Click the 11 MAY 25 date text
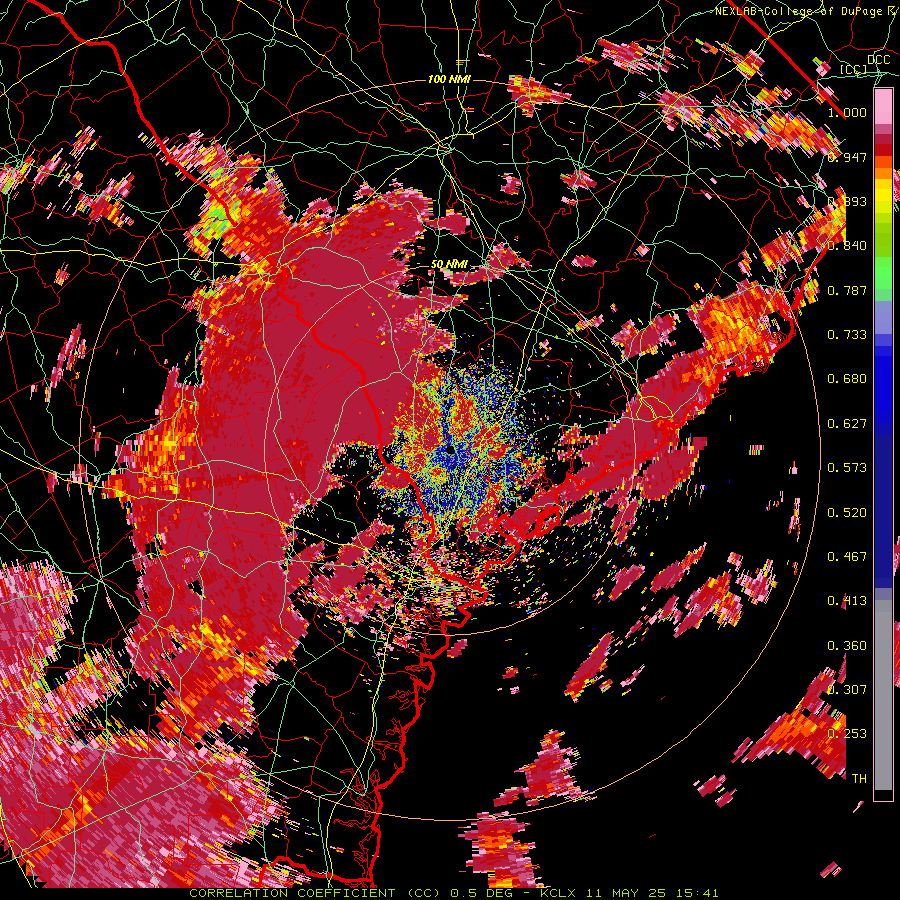The width and height of the screenshot is (900, 900). click(627, 893)
